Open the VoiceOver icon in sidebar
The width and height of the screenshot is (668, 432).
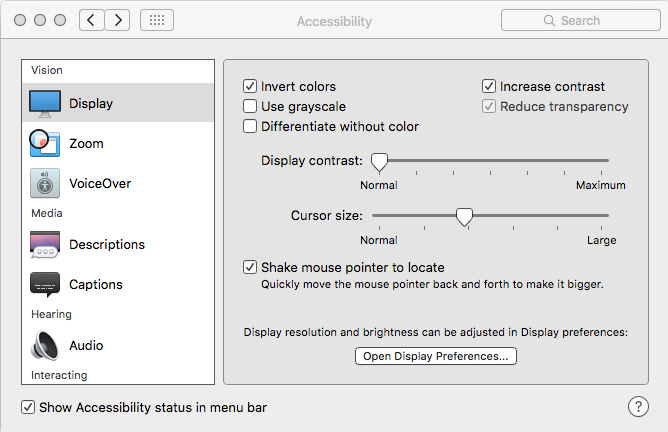pos(45,184)
